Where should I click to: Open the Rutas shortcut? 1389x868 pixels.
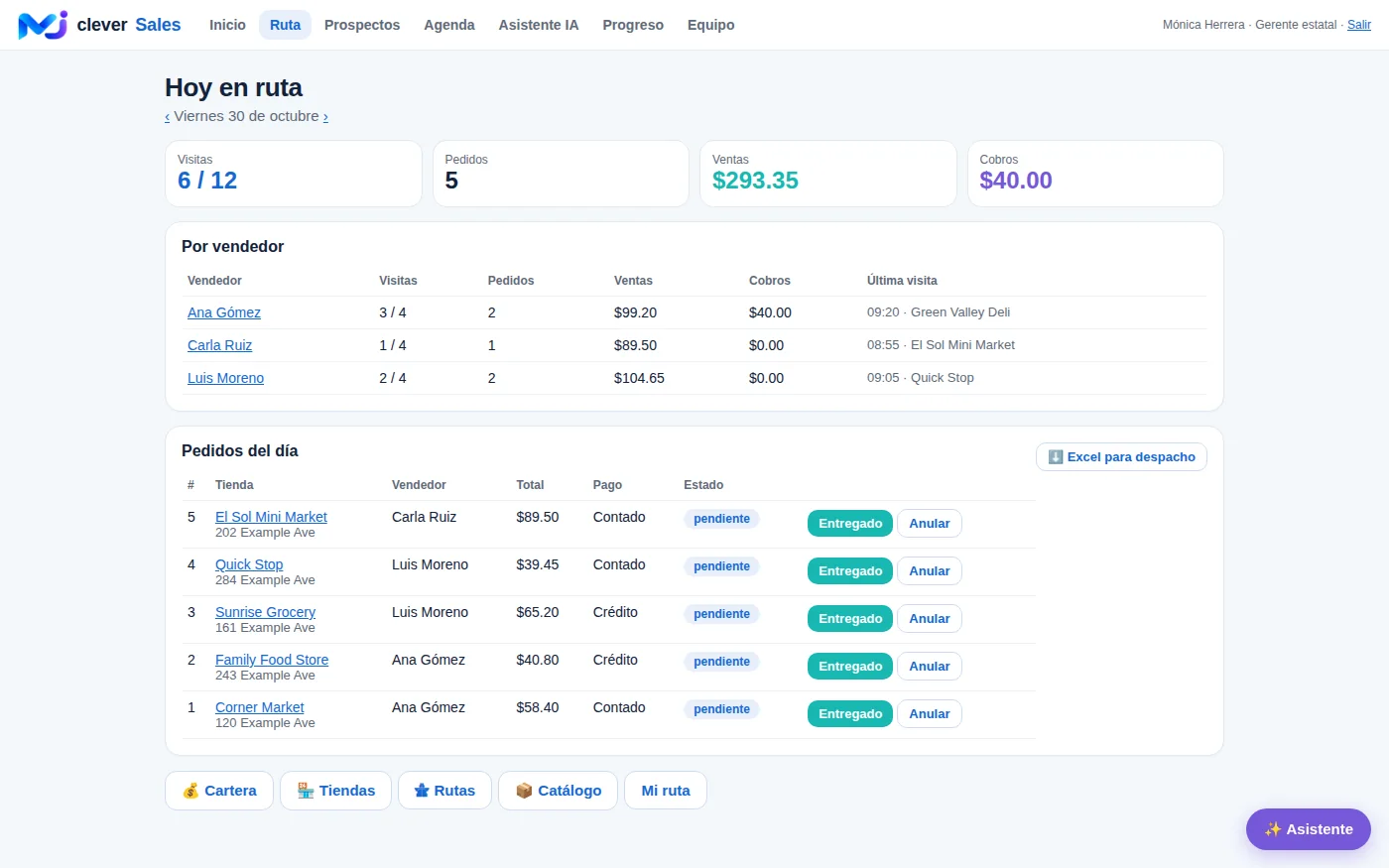[x=444, y=791]
